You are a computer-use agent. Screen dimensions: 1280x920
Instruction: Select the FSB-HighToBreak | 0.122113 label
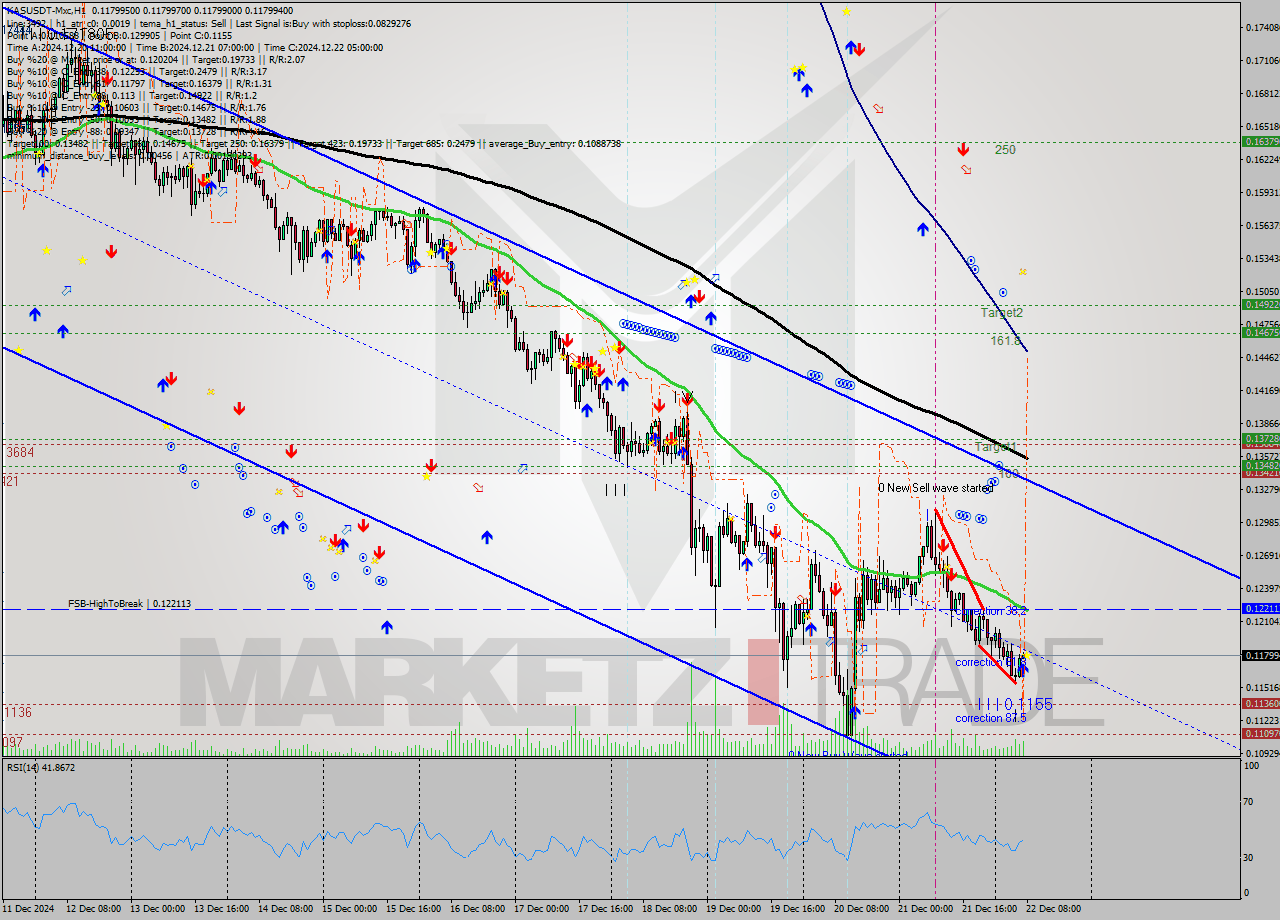click(129, 604)
